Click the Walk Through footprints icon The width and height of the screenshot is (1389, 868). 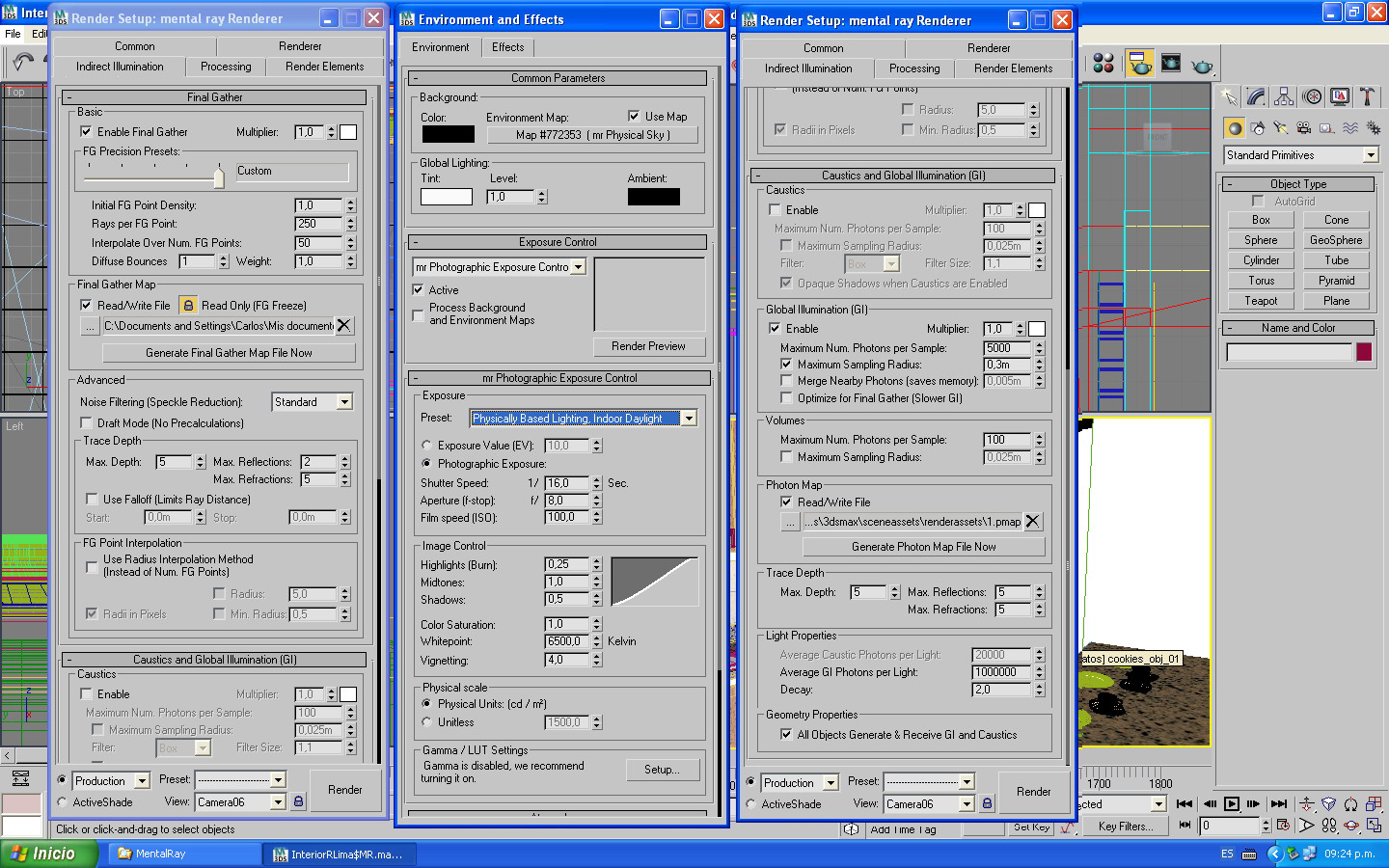tap(1329, 826)
